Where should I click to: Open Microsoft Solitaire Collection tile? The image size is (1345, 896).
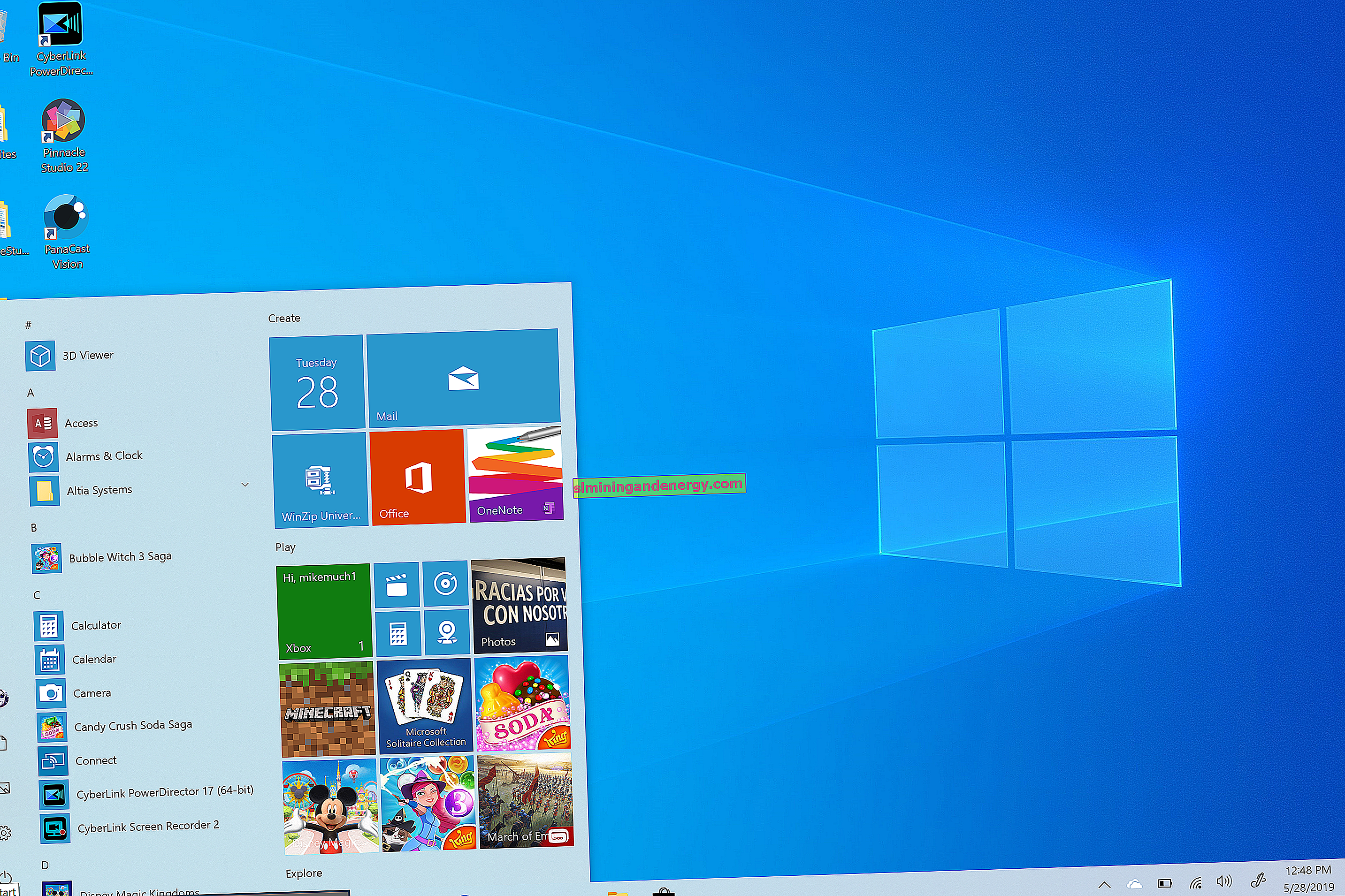[425, 706]
